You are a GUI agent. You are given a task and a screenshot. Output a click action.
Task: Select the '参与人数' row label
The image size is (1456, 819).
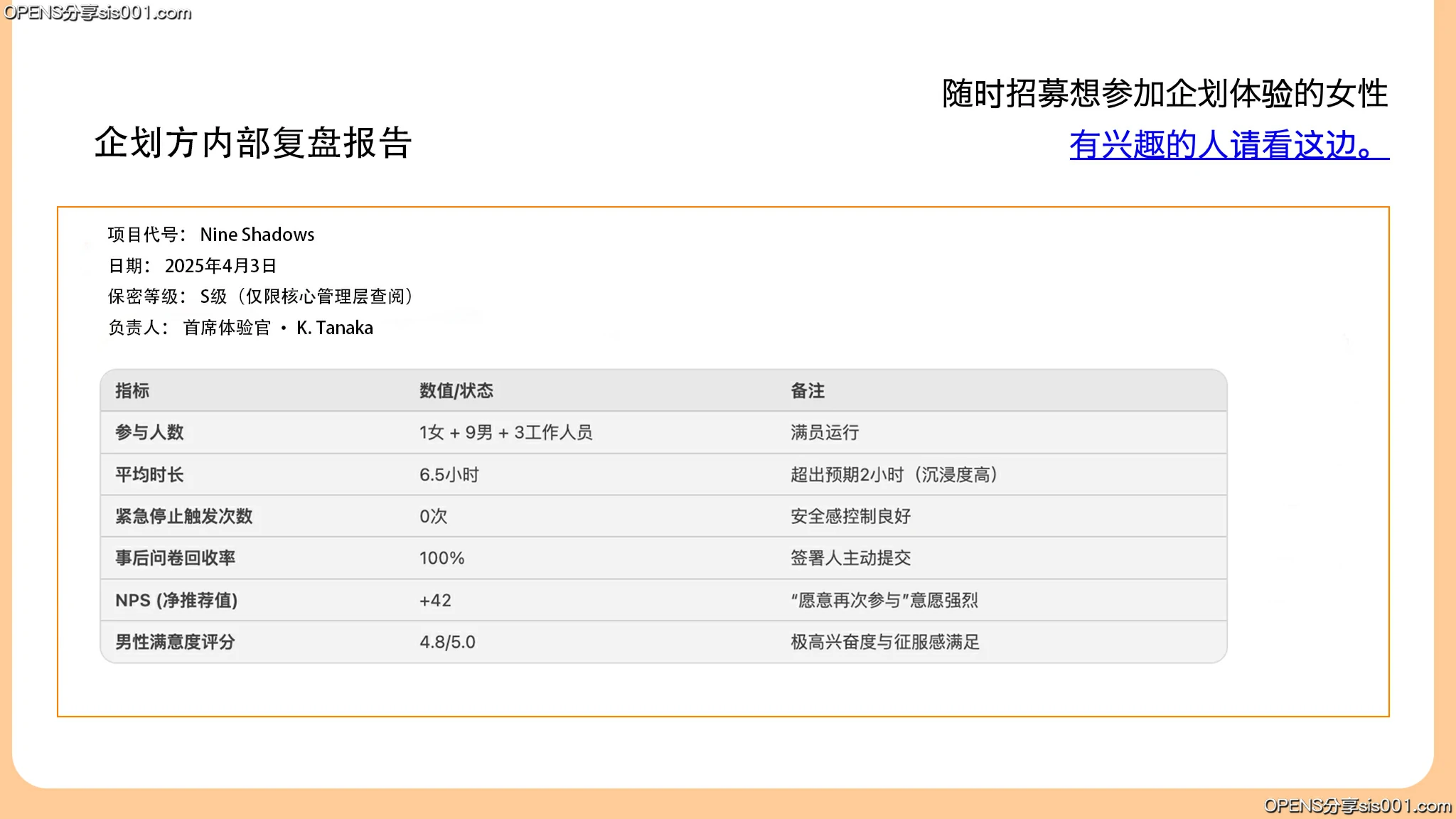pos(149,432)
